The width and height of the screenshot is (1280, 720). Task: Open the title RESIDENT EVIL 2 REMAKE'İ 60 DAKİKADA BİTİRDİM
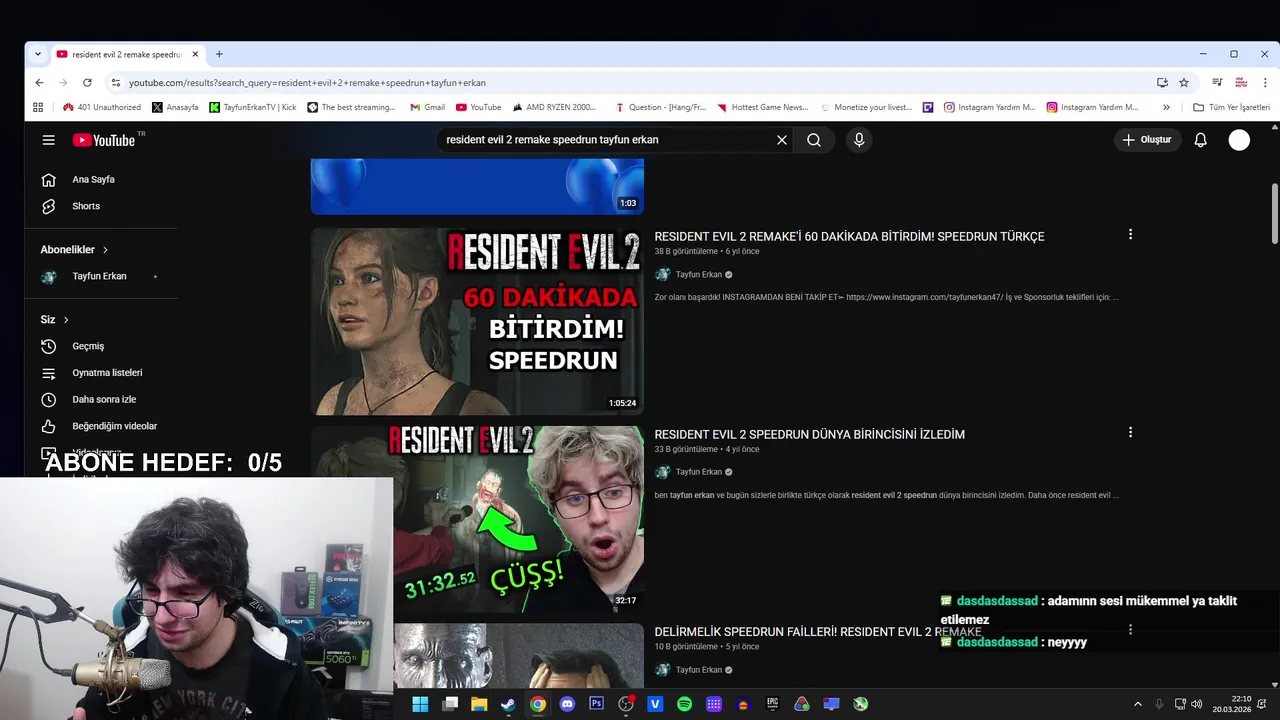pyautogui.click(x=849, y=237)
